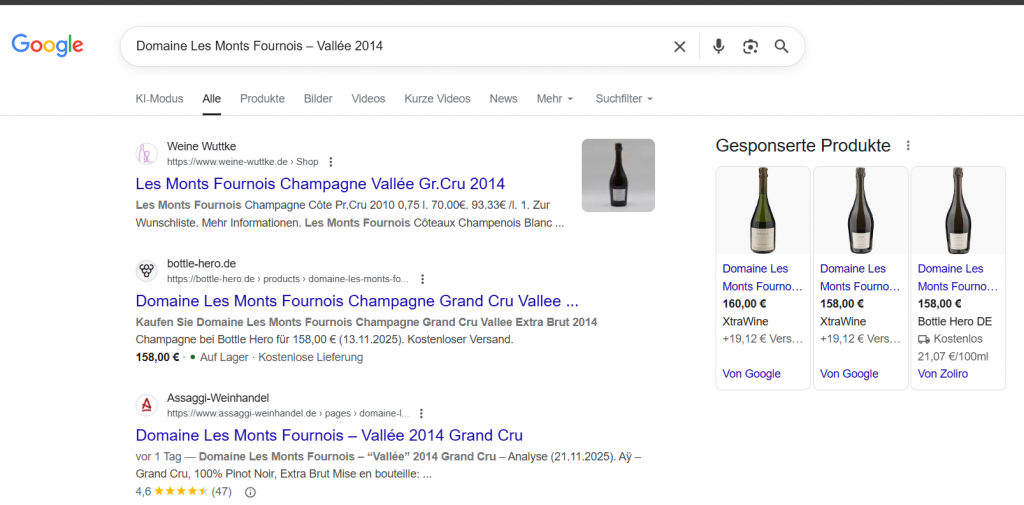Click inside the Google search text field
Image resolution: width=1024 pixels, height=505 pixels.
[x=400, y=46]
